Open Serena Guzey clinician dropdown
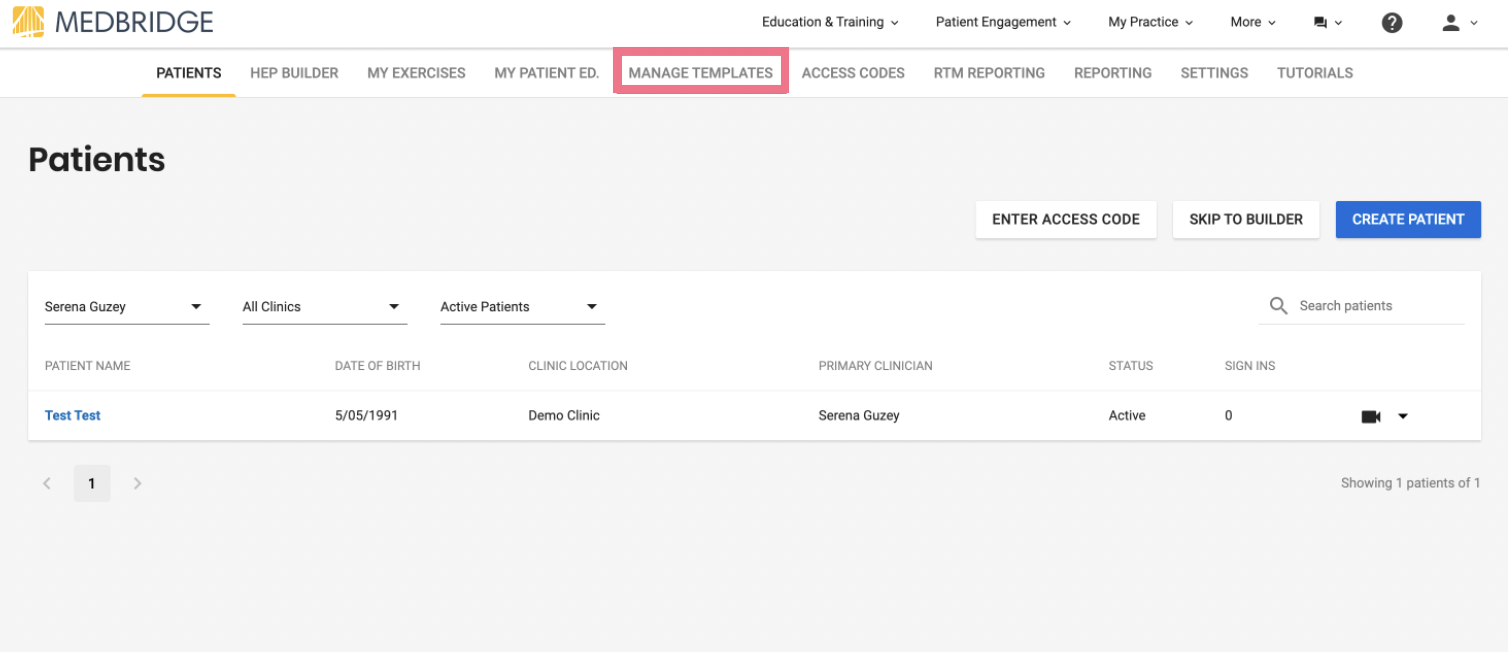This screenshot has height=652, width=1508. coord(127,307)
